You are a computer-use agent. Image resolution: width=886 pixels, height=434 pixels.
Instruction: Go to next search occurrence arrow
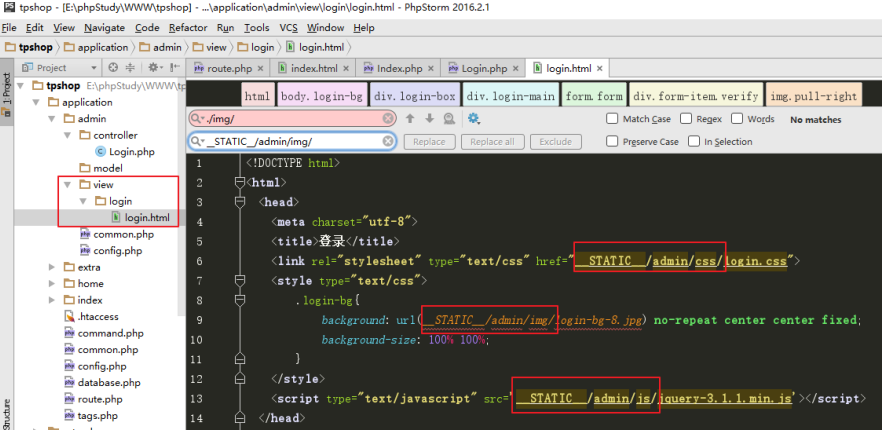tap(429, 119)
